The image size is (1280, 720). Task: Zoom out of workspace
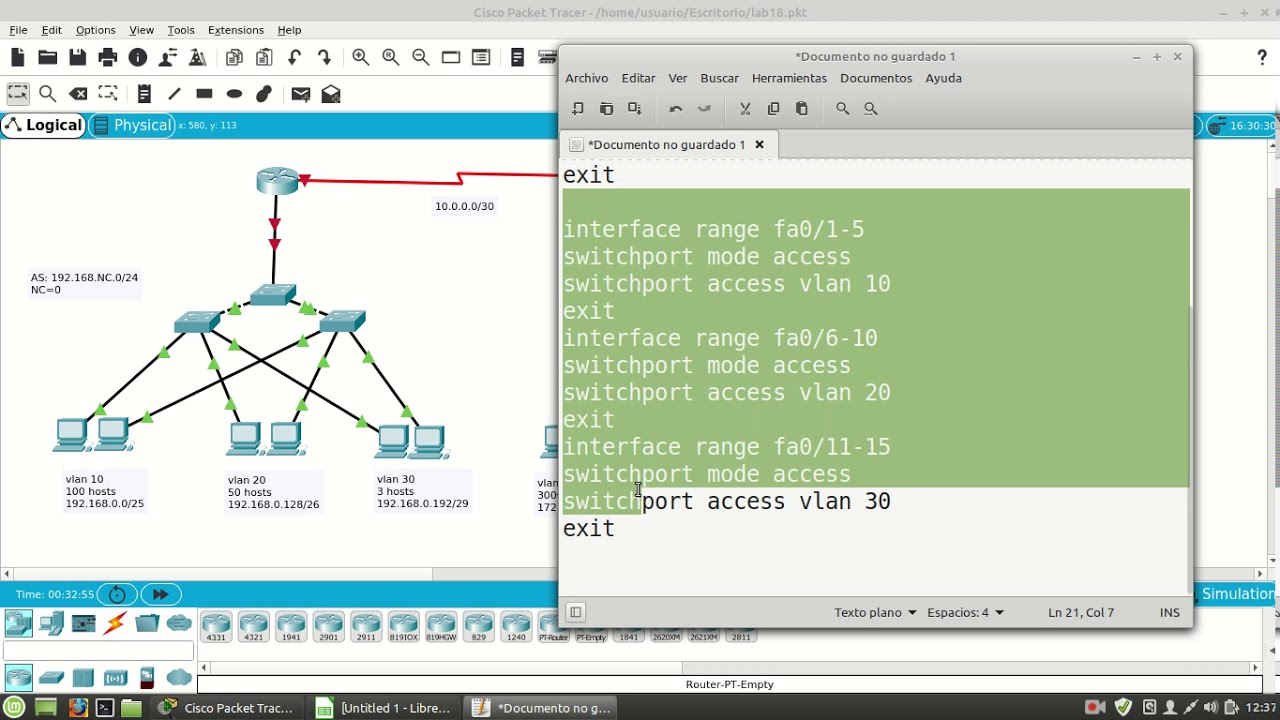(x=421, y=58)
